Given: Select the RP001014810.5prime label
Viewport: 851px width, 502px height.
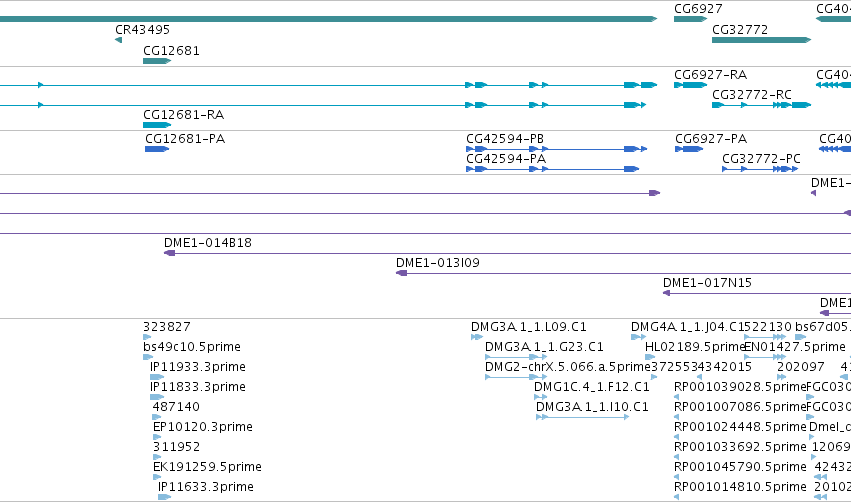Looking at the screenshot, I should 740,487.
